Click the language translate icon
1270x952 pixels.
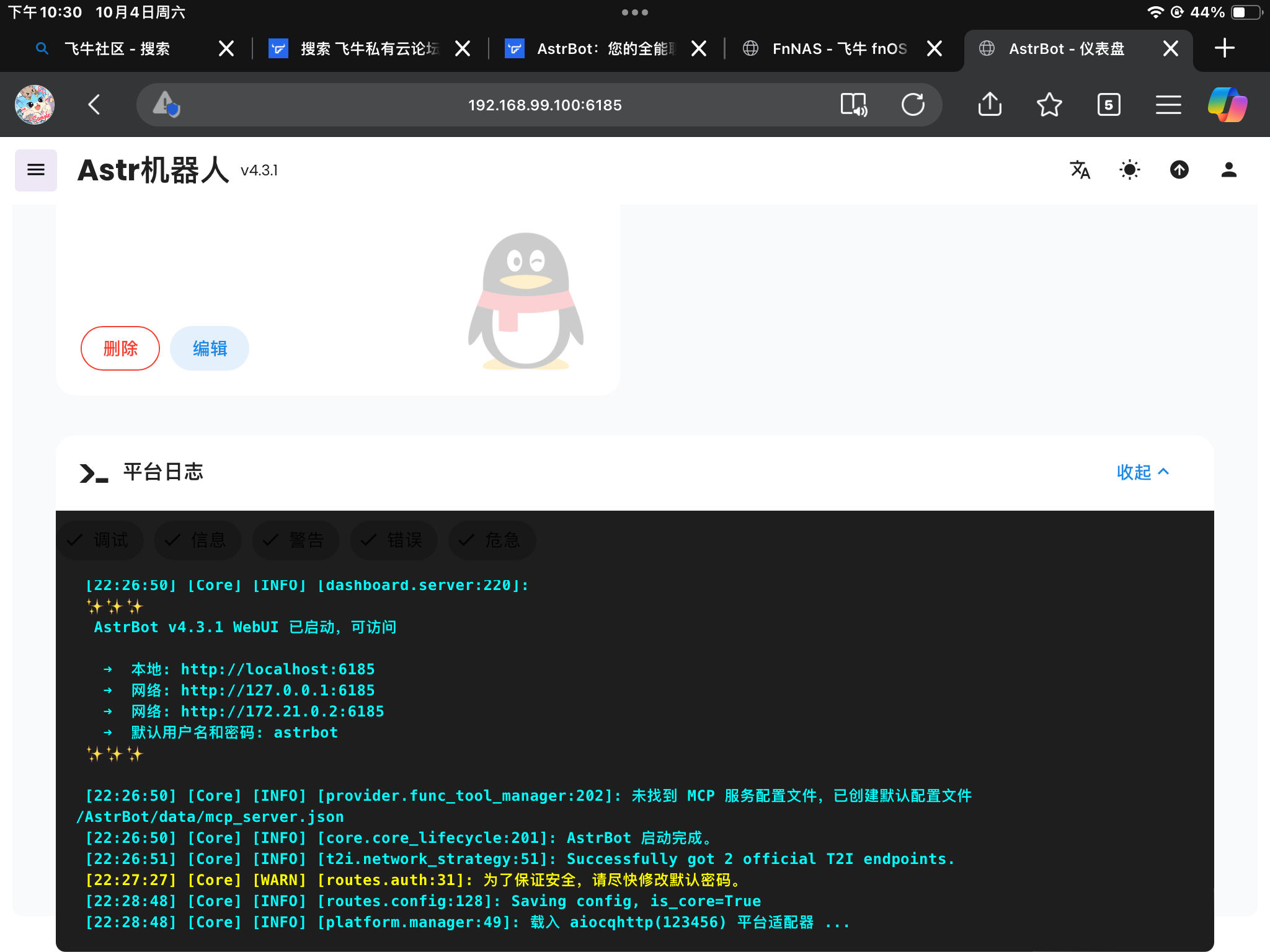coord(1080,170)
